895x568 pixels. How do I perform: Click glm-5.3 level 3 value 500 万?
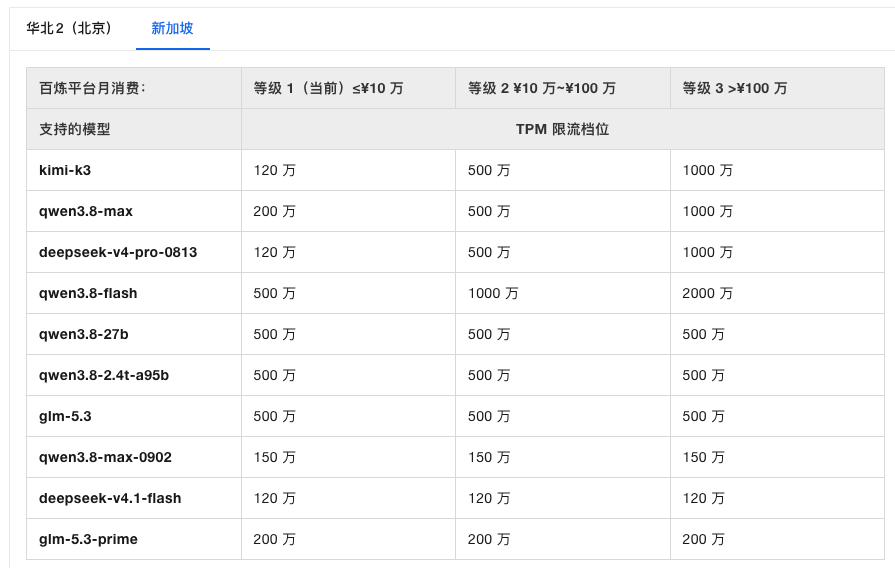[704, 416]
